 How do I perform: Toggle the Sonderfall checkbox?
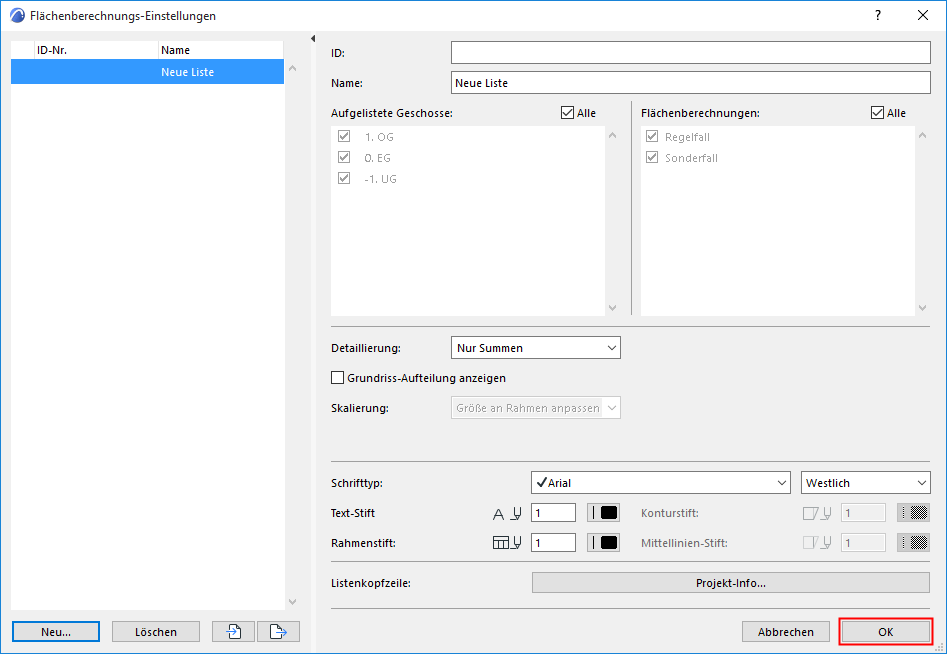tap(653, 157)
